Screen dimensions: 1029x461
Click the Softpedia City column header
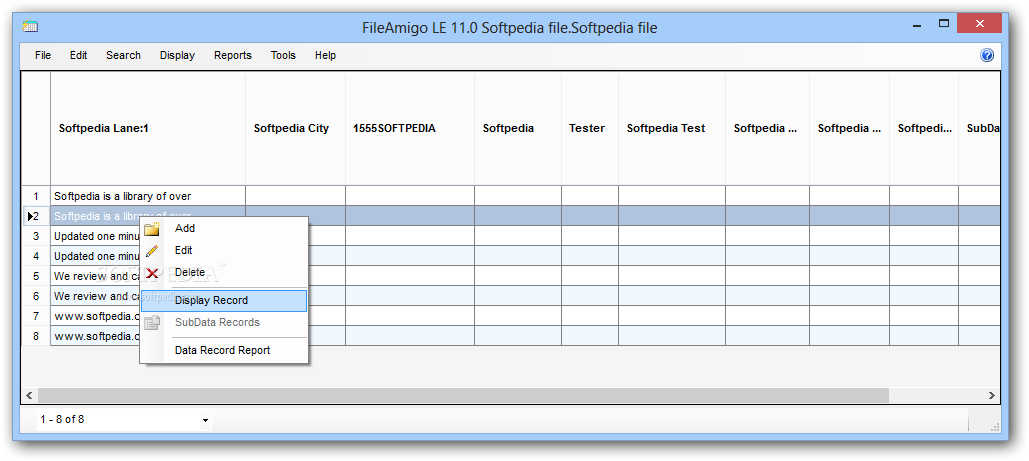tap(295, 129)
